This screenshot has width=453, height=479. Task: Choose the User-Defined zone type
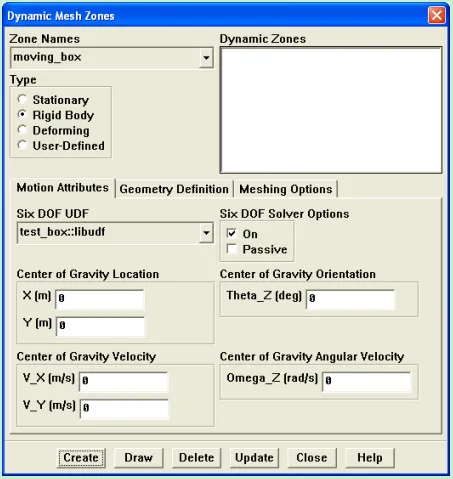22,145
